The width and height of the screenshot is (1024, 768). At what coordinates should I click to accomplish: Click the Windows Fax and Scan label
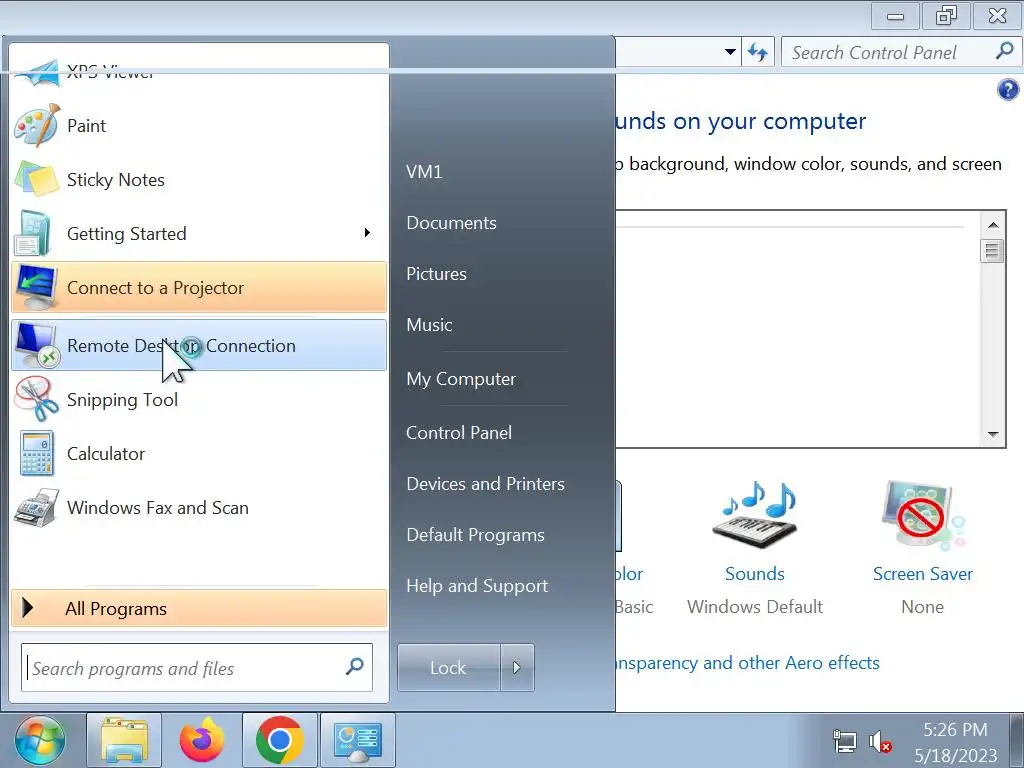(x=157, y=507)
